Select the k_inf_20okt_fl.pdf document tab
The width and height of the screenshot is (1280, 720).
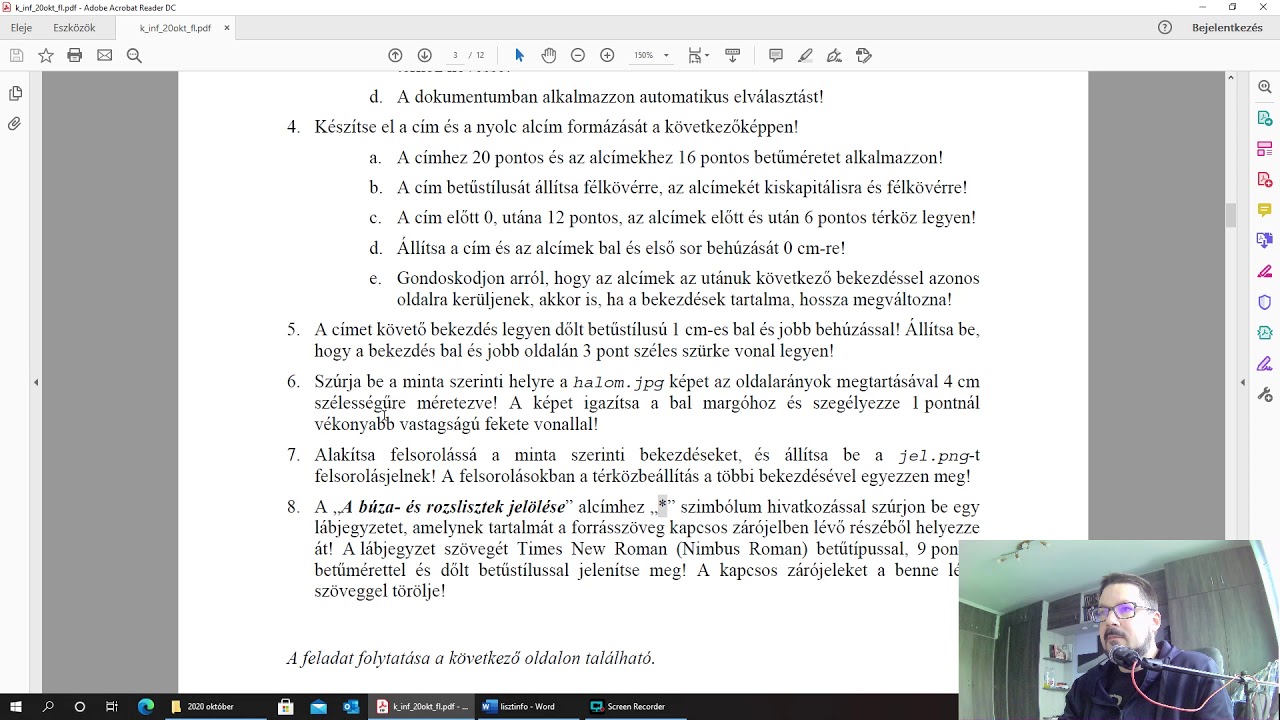[x=175, y=28]
